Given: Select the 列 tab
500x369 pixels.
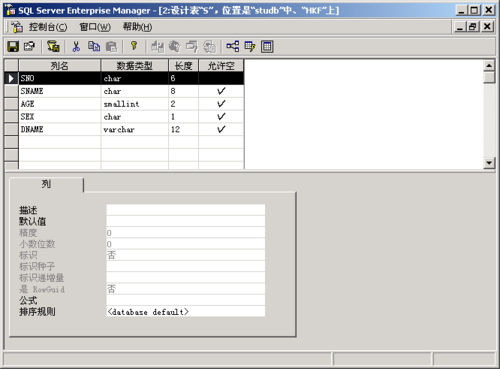Looking at the screenshot, I should 46,184.
